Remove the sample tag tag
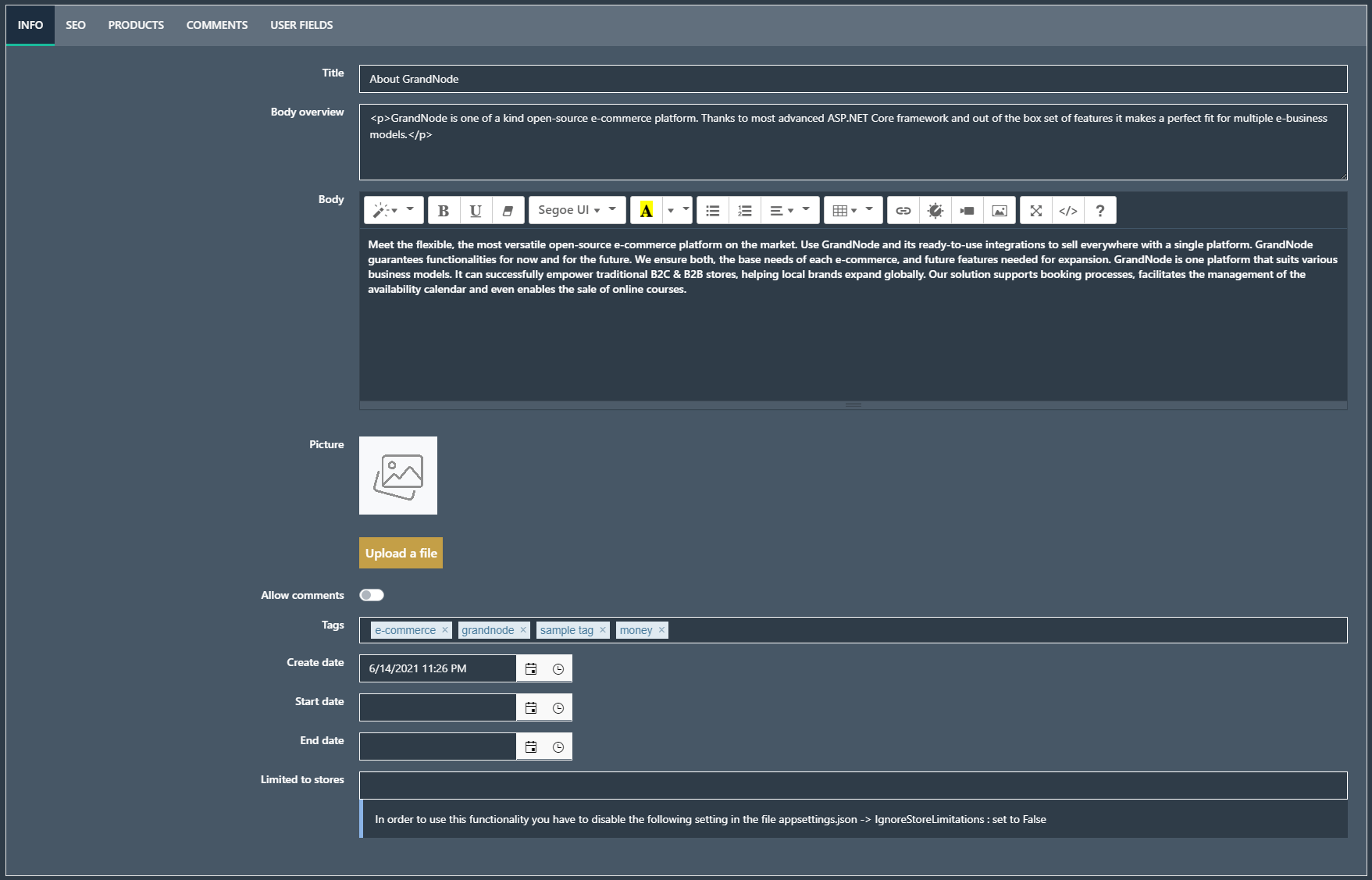Image resolution: width=1372 pixels, height=880 pixels. 603,629
